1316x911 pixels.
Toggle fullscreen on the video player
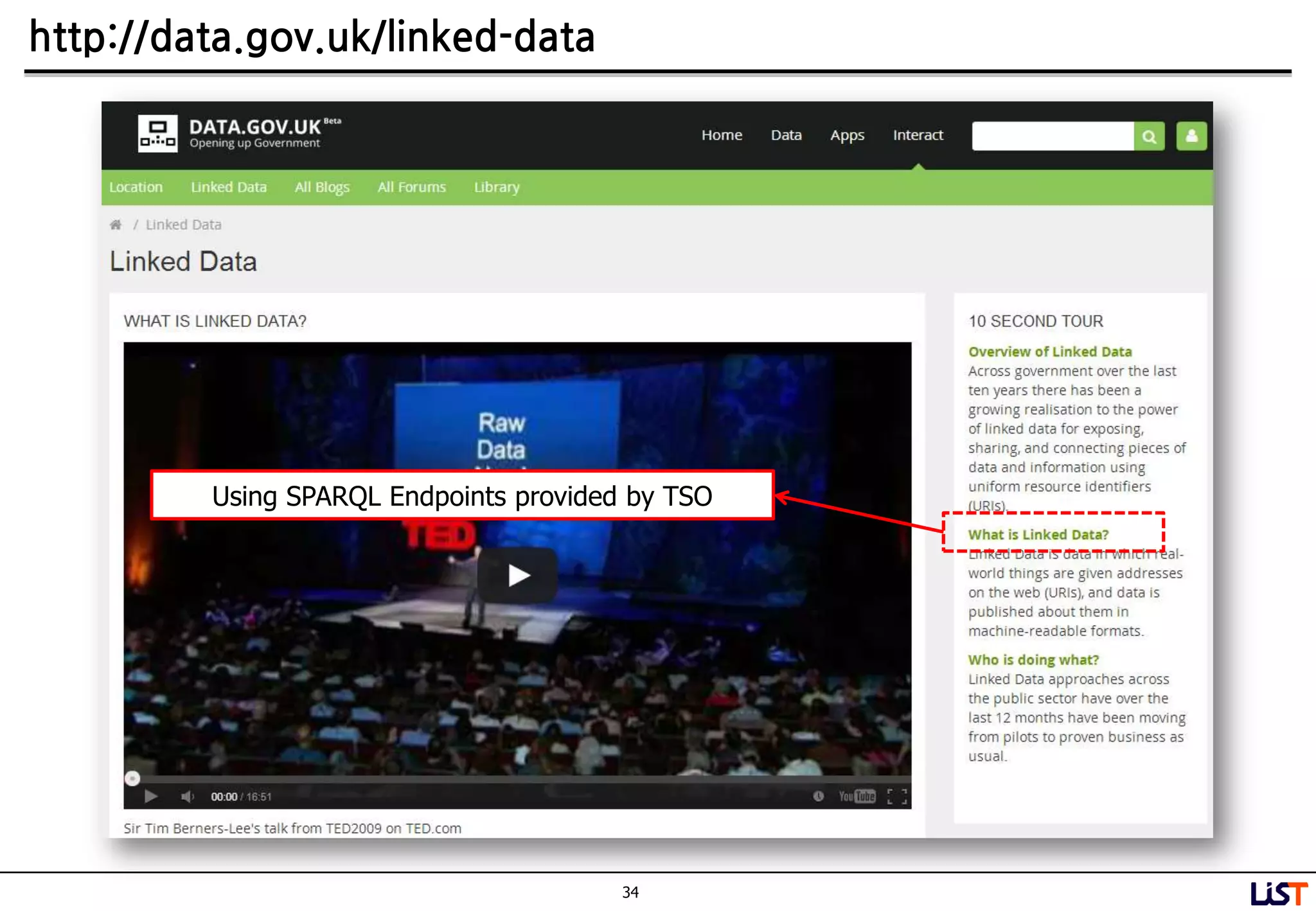coord(896,797)
